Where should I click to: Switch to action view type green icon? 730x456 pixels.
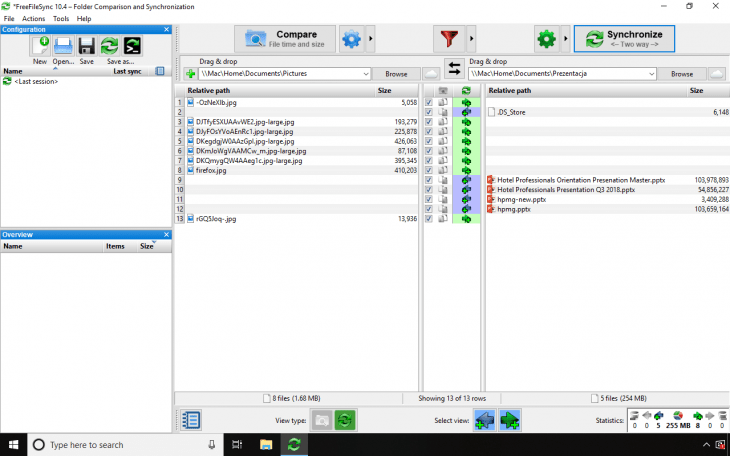click(345, 421)
